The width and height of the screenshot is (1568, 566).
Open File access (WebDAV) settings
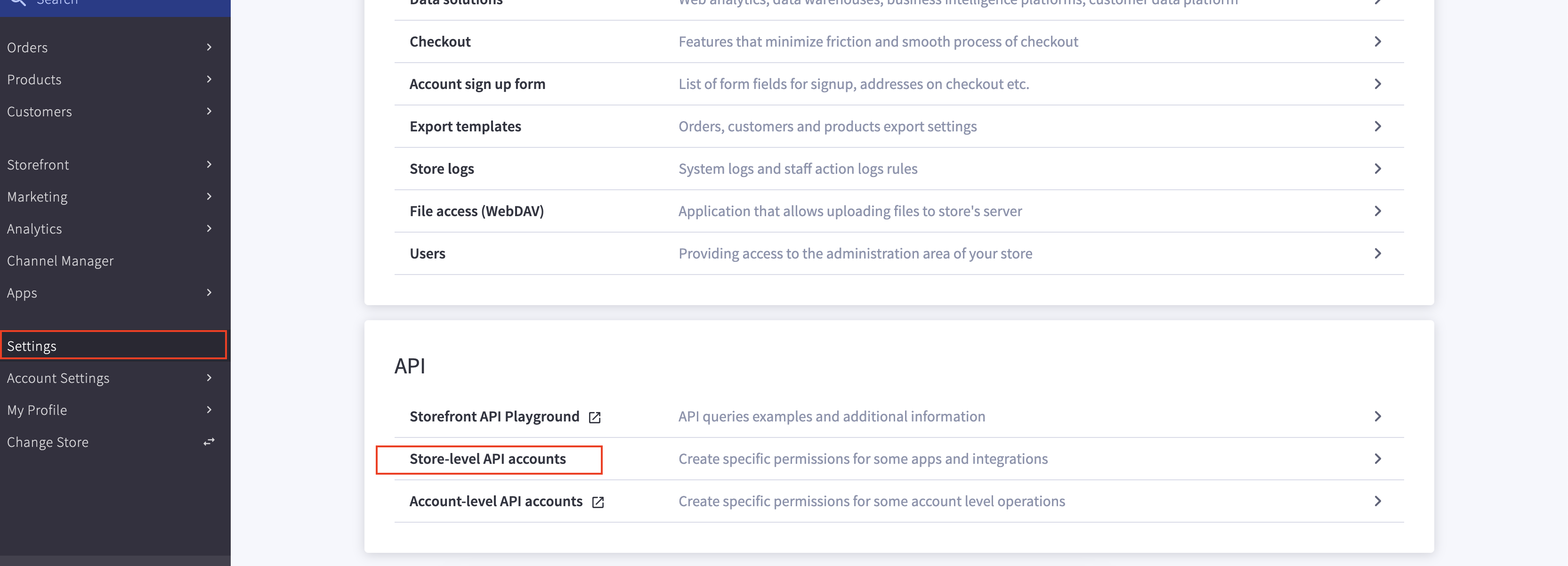pyautogui.click(x=477, y=211)
